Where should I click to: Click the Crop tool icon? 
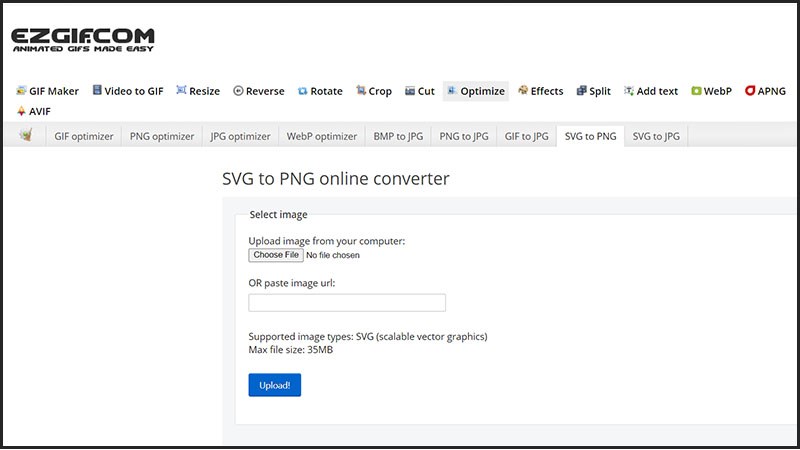361,90
